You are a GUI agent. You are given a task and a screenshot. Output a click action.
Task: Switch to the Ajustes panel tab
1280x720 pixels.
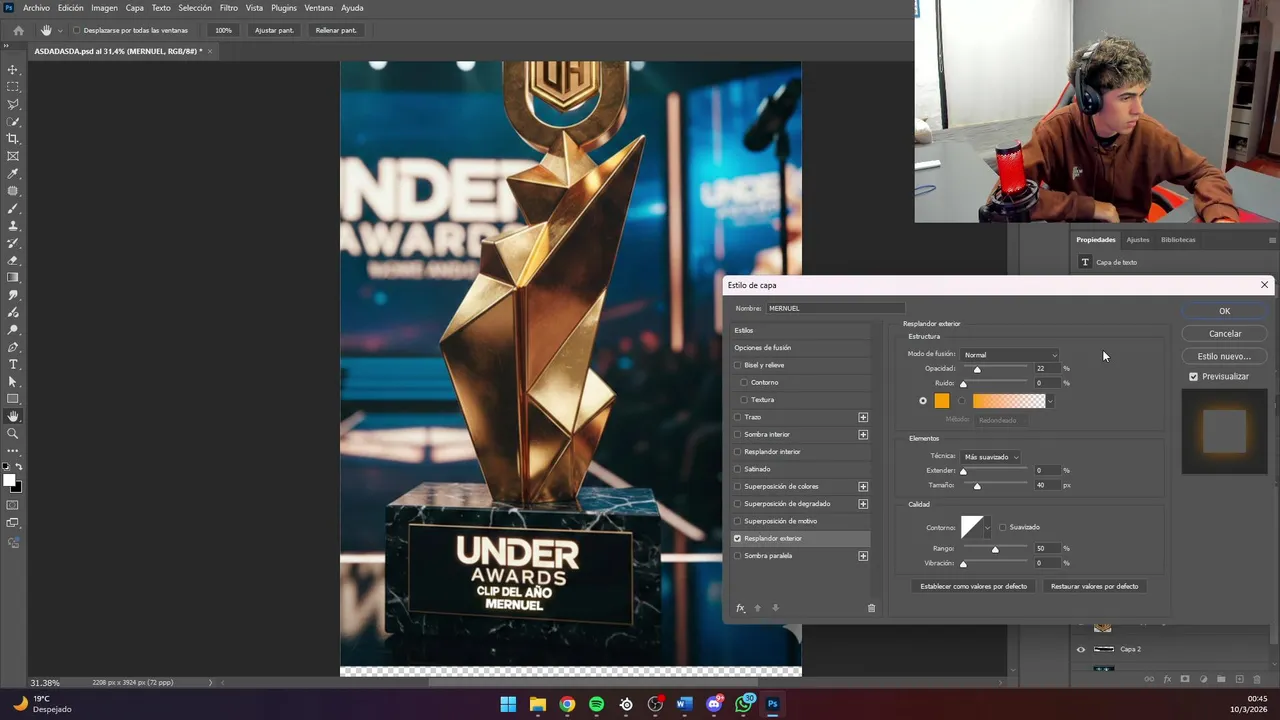point(1138,240)
